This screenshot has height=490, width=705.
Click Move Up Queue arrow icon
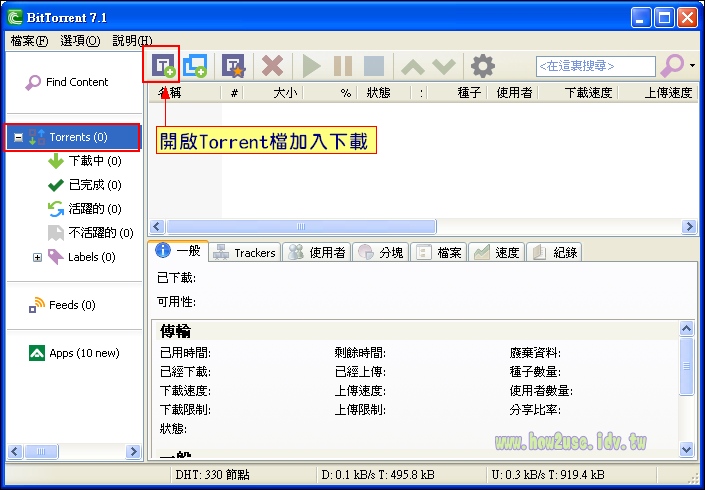(x=413, y=66)
